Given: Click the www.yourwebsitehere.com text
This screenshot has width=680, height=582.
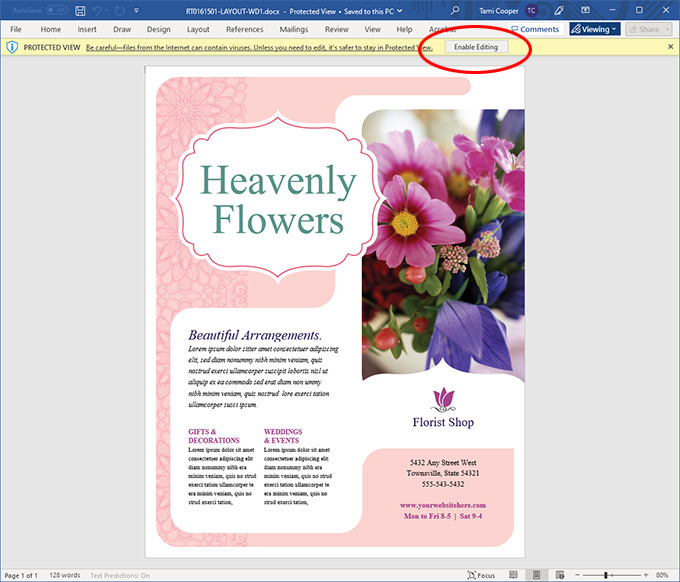Looking at the screenshot, I should click(443, 505).
